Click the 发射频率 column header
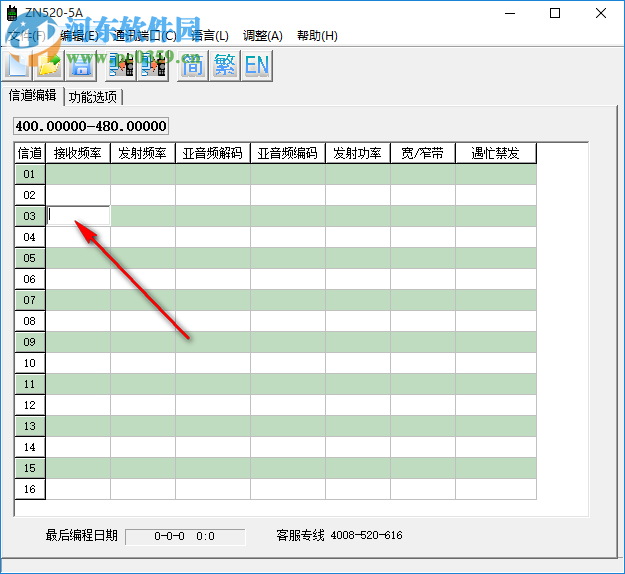The width and height of the screenshot is (625, 574). (x=142, y=153)
